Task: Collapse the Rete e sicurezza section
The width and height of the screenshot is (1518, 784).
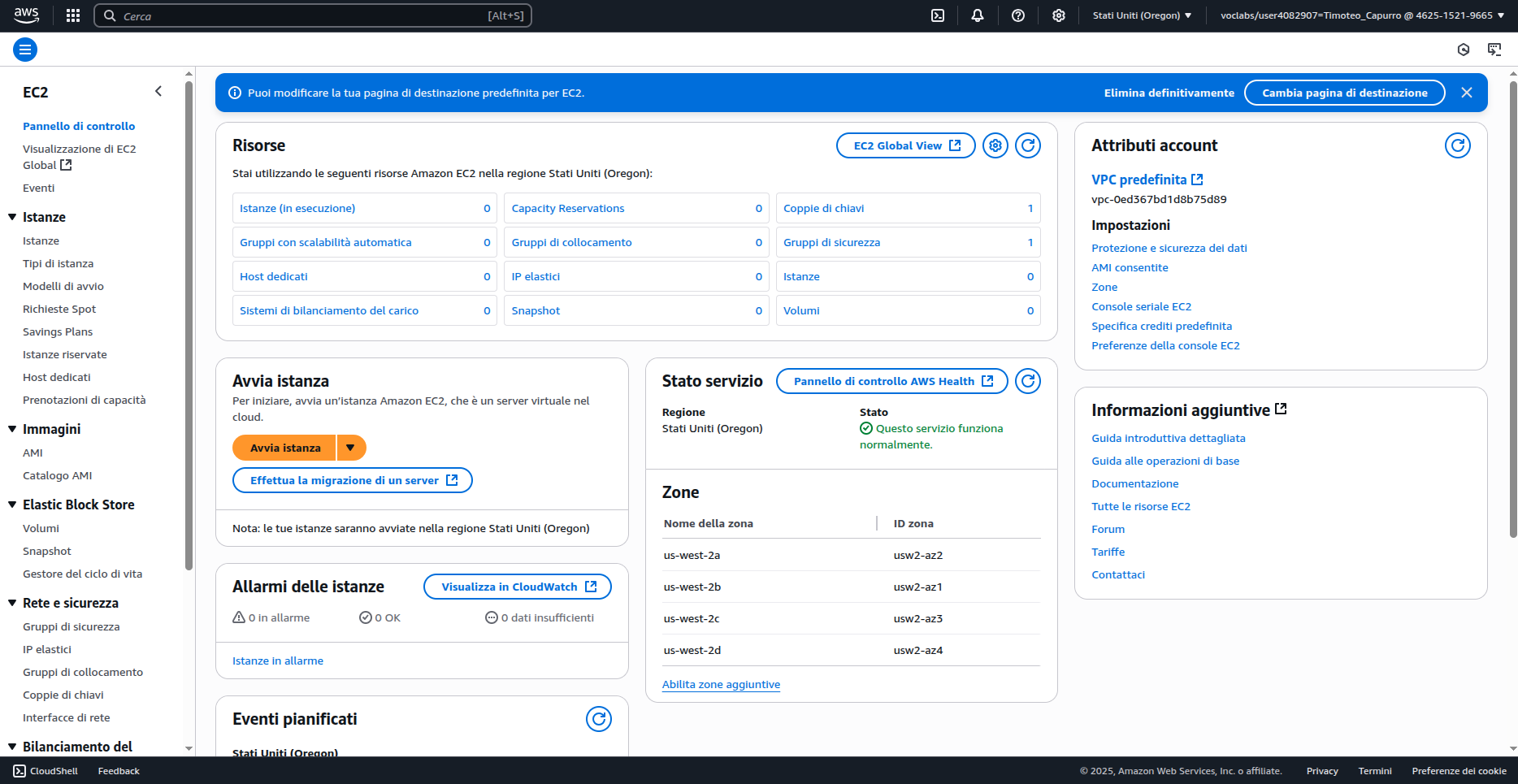Action: point(12,603)
